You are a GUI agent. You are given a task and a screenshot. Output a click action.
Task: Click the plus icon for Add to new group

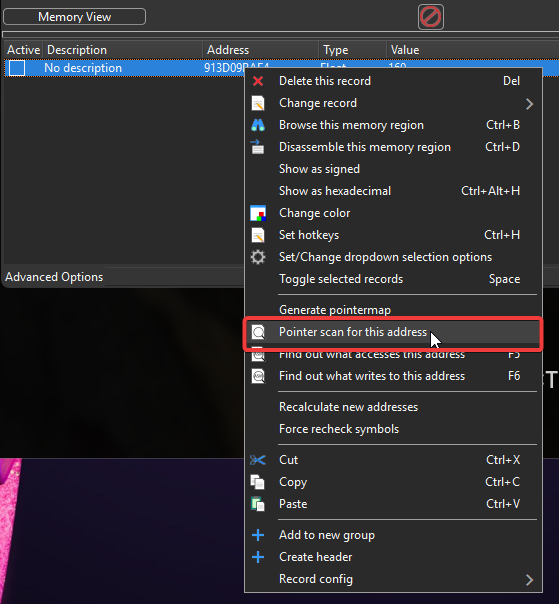click(x=258, y=535)
